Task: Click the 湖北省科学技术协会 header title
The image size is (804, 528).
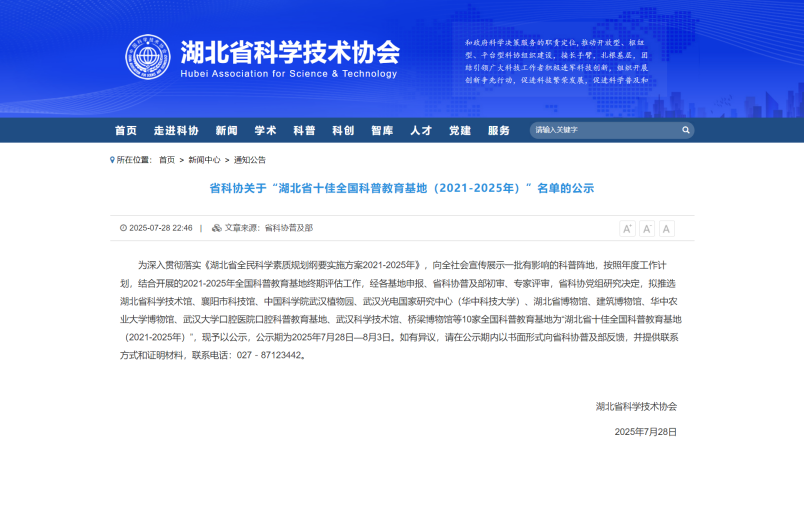Action: 290,52
